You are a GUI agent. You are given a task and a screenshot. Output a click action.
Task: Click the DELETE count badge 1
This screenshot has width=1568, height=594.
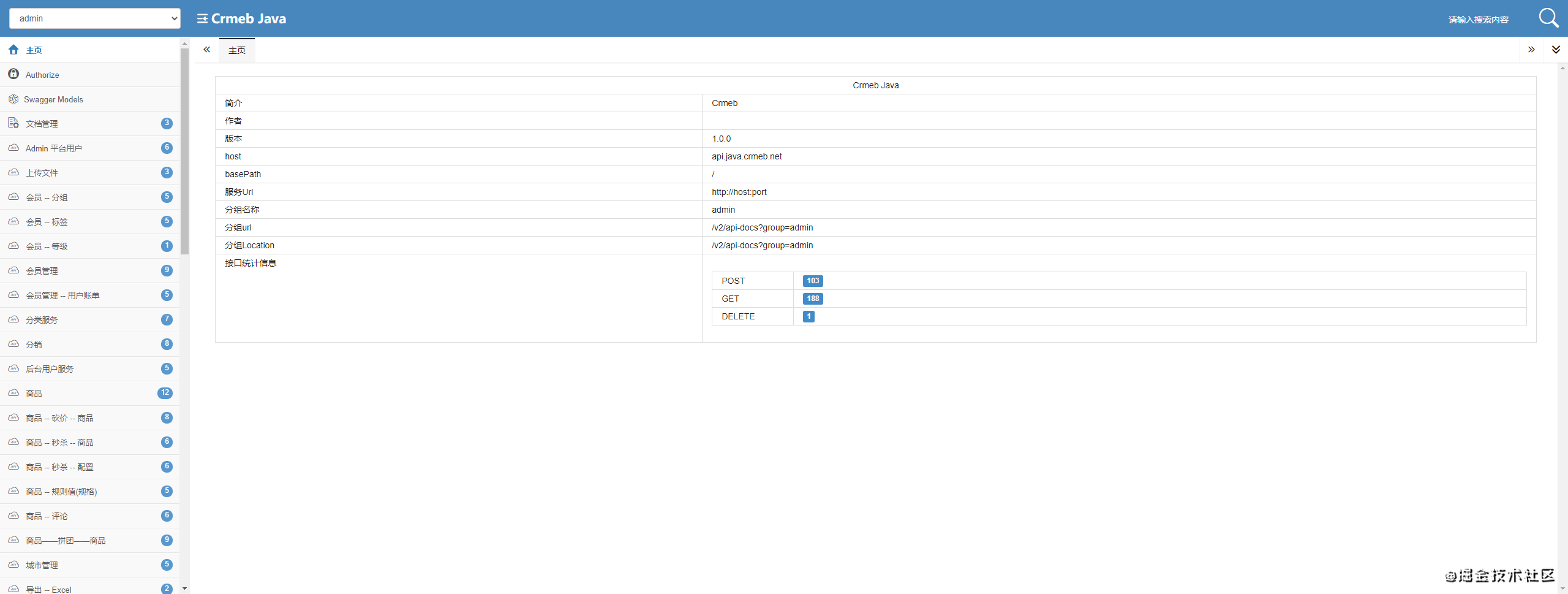(809, 316)
